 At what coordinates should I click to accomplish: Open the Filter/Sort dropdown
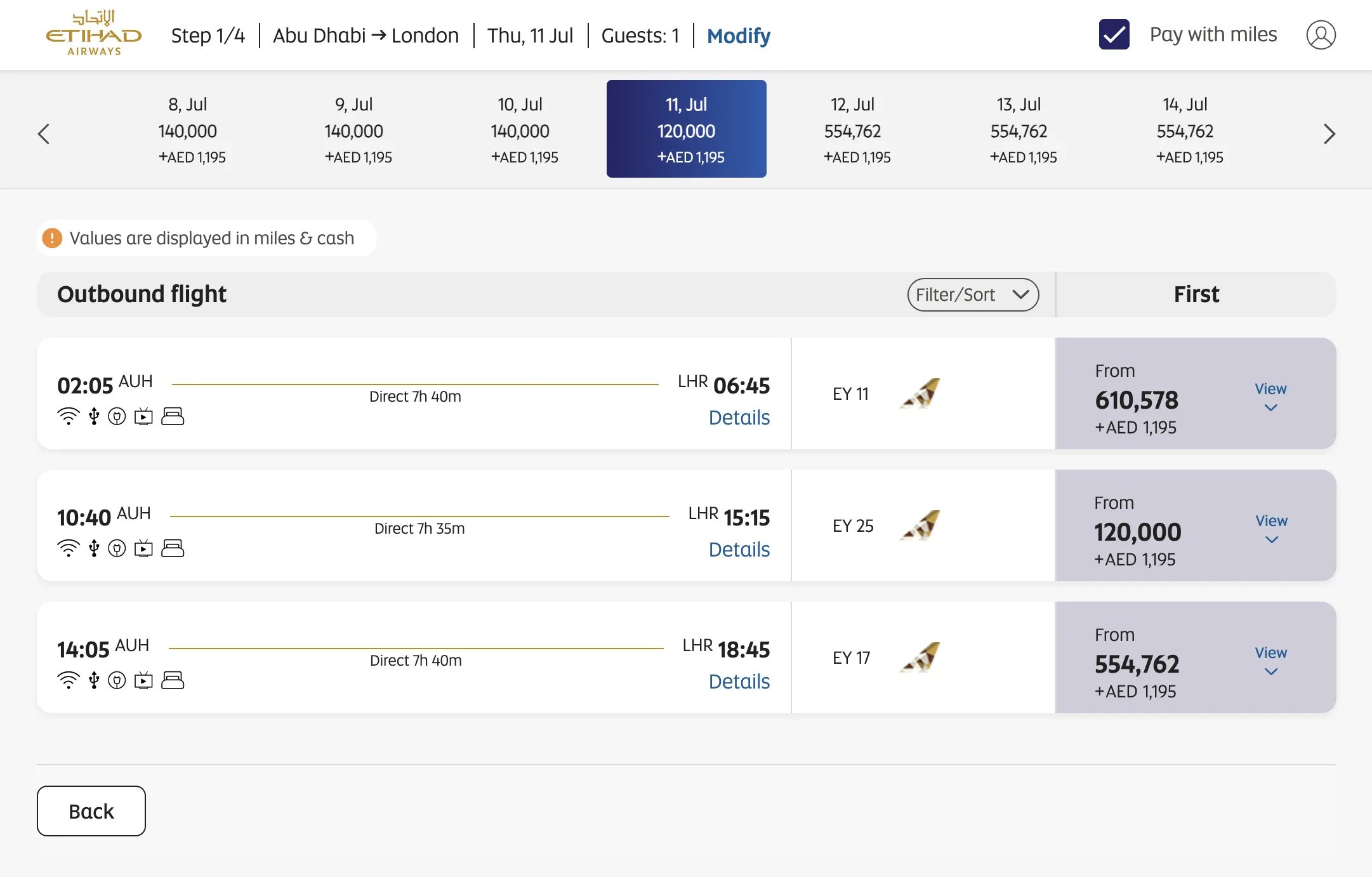coord(973,294)
